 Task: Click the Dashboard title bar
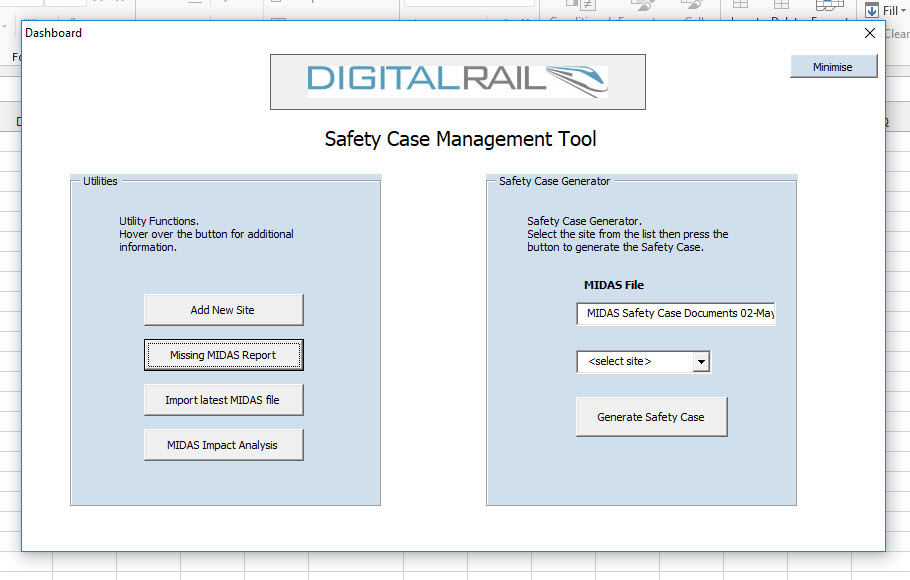point(400,33)
